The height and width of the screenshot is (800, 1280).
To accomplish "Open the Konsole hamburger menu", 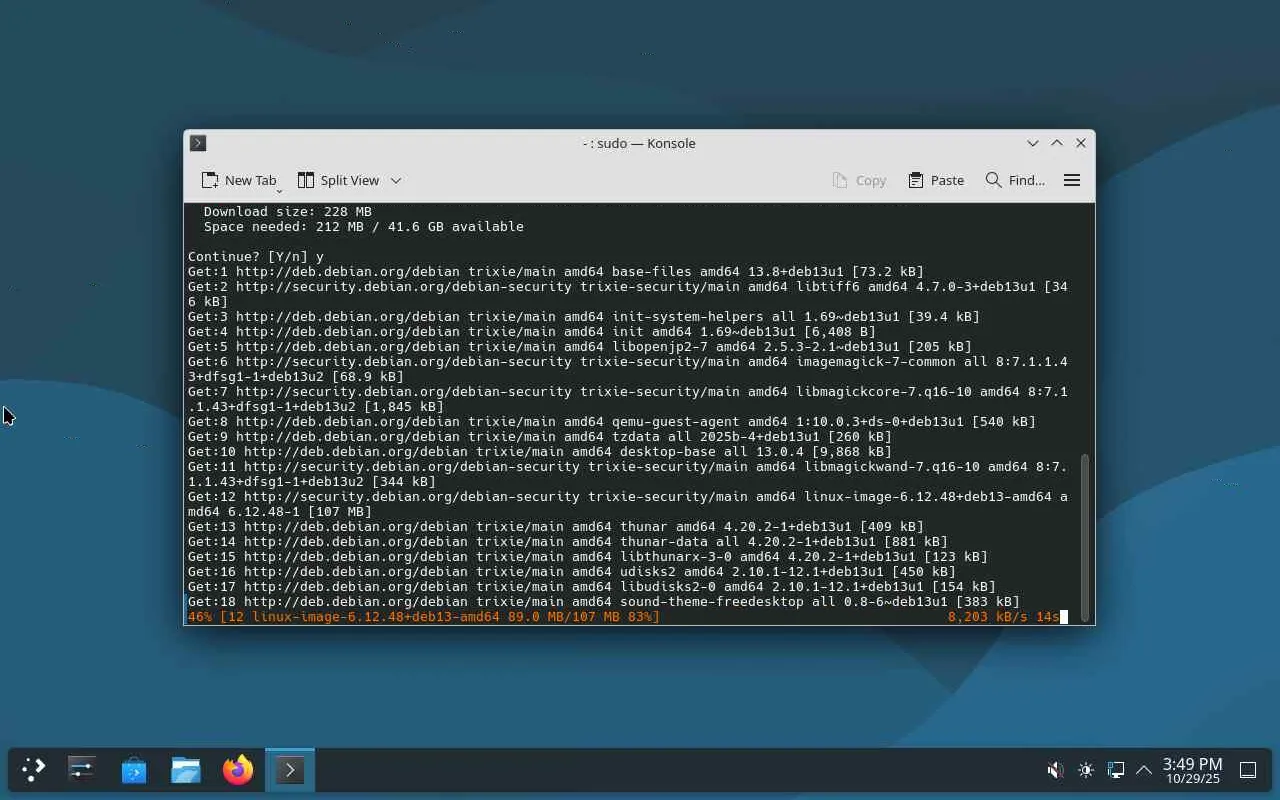I will click(1072, 180).
